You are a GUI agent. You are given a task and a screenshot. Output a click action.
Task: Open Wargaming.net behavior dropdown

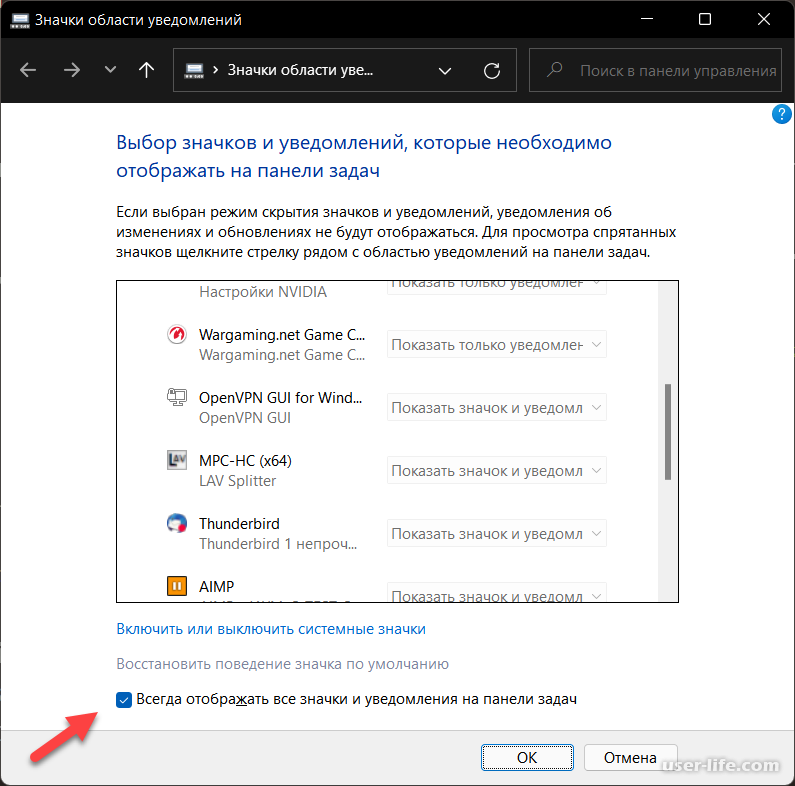[497, 345]
